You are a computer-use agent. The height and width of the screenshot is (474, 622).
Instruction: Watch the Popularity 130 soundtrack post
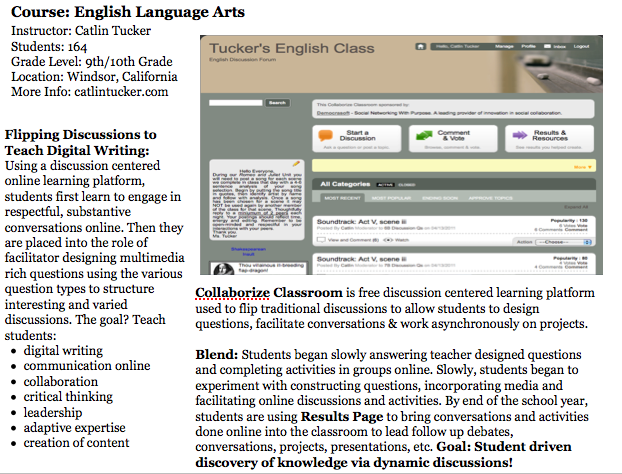click(396, 240)
